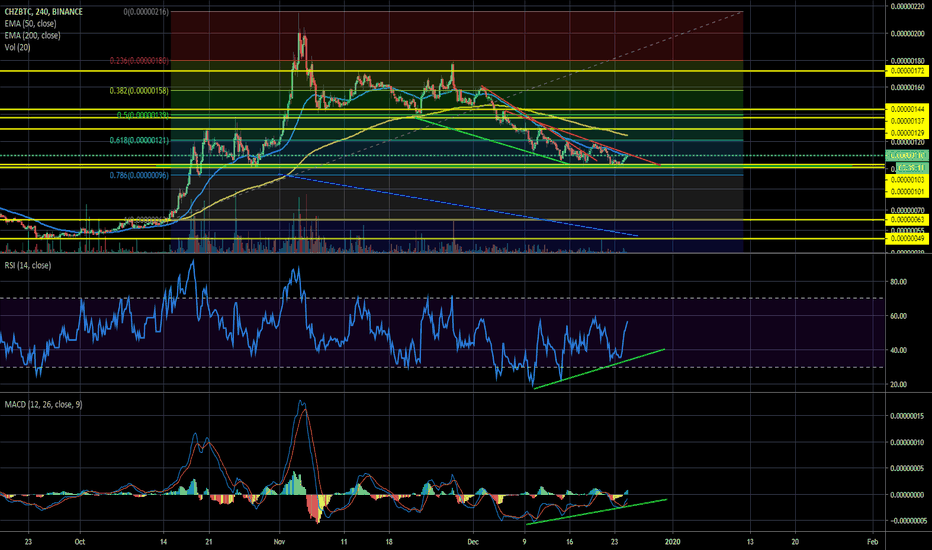The height and width of the screenshot is (550, 932).
Task: Click the Oct date label on time axis
Action: click(x=80, y=542)
